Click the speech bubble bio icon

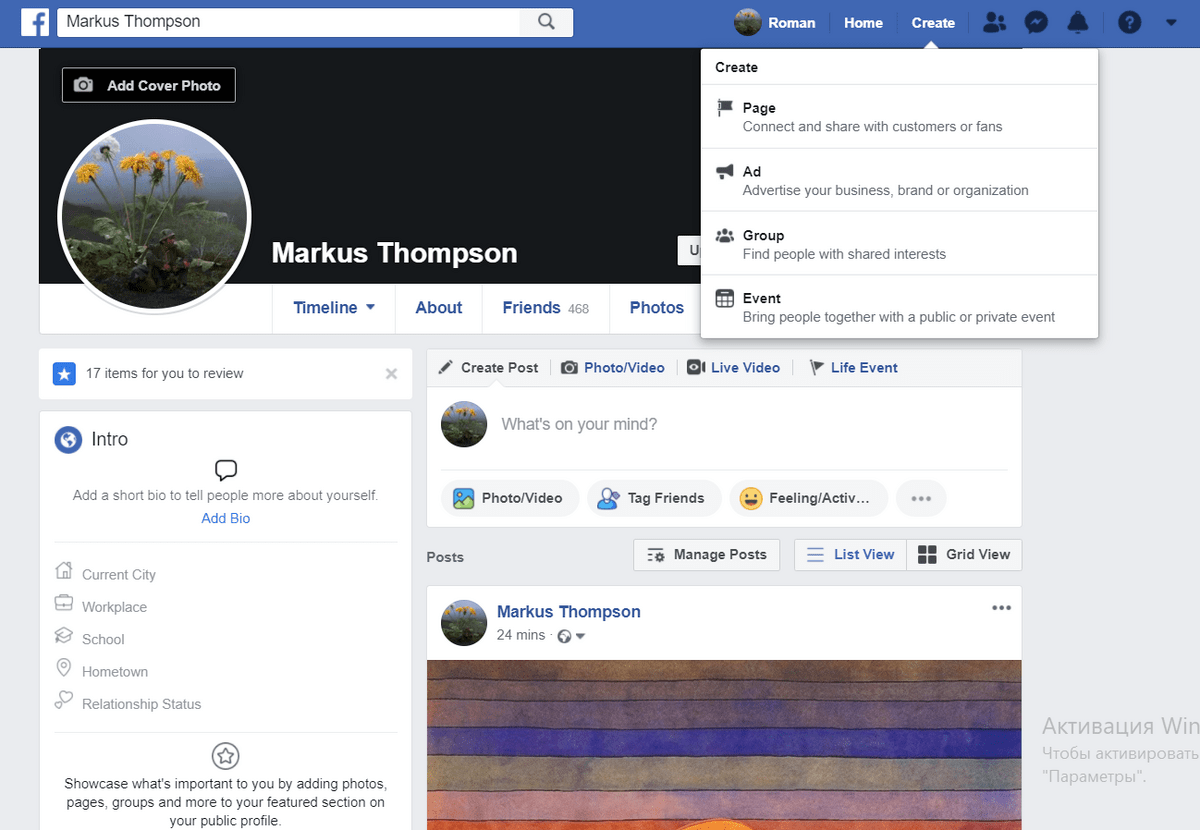(226, 470)
